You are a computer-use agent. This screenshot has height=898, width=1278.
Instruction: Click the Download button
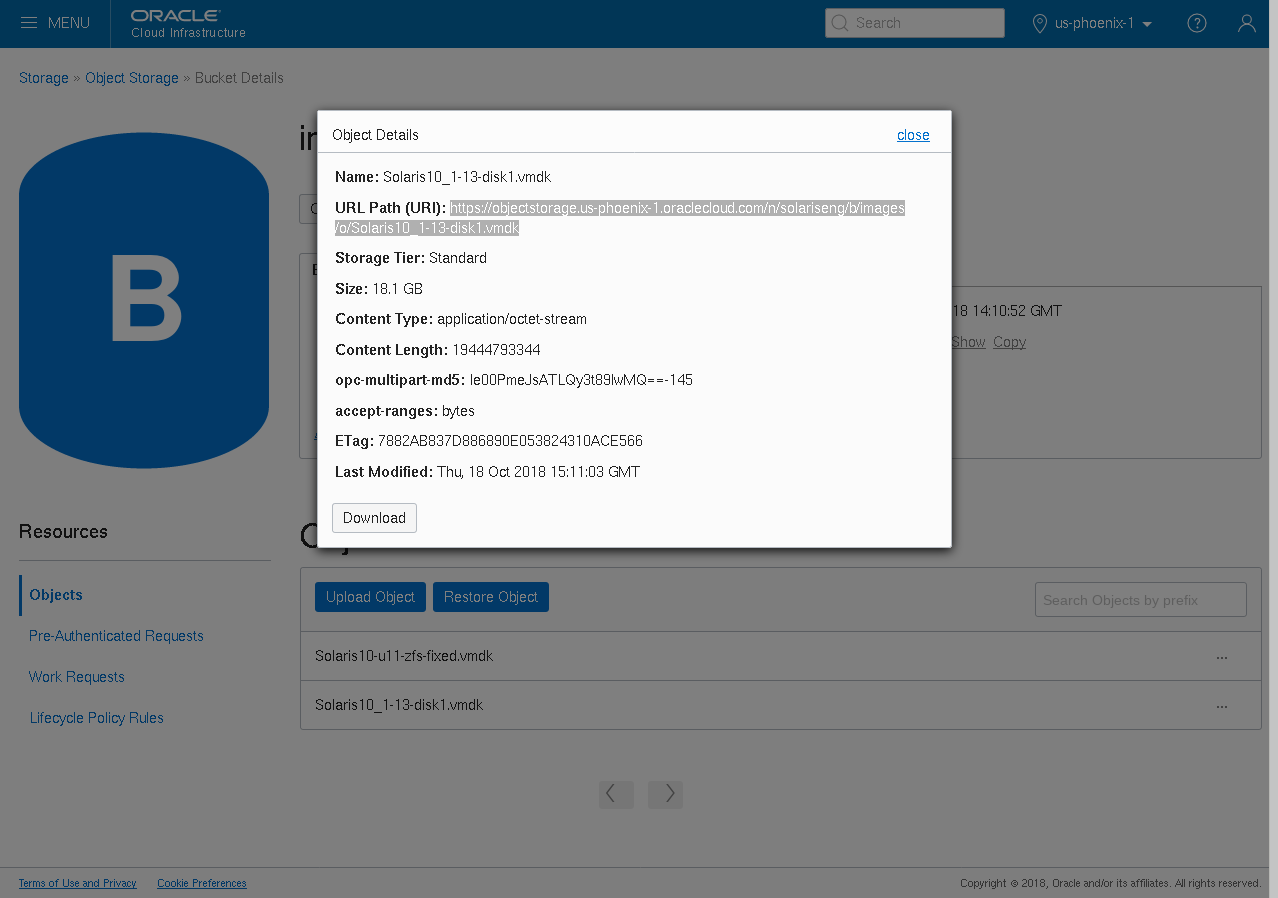click(x=374, y=518)
